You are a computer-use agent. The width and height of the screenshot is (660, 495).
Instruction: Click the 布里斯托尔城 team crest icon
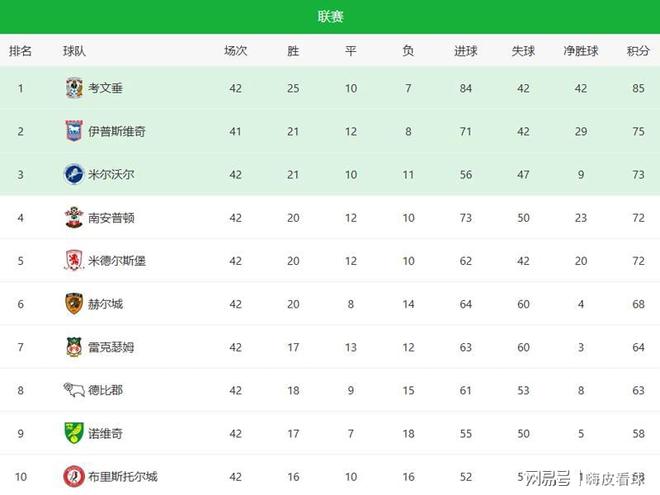coord(73,476)
